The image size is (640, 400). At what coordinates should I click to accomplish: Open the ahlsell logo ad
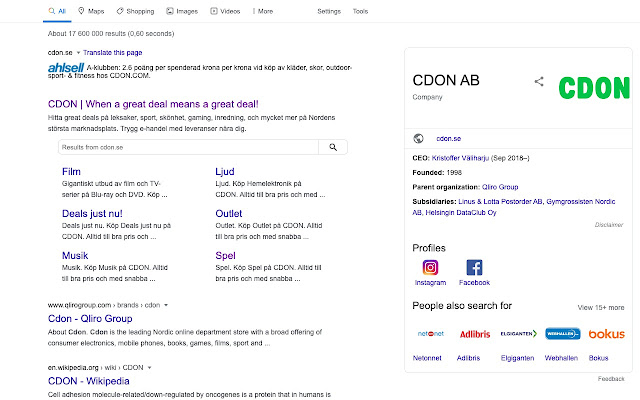coord(66,68)
